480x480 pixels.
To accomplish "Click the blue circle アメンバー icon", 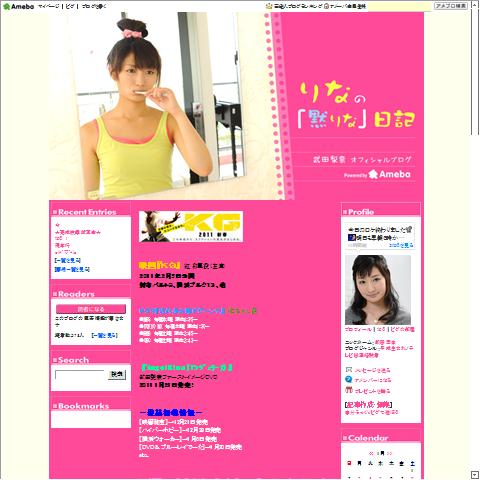I will coord(349,379).
